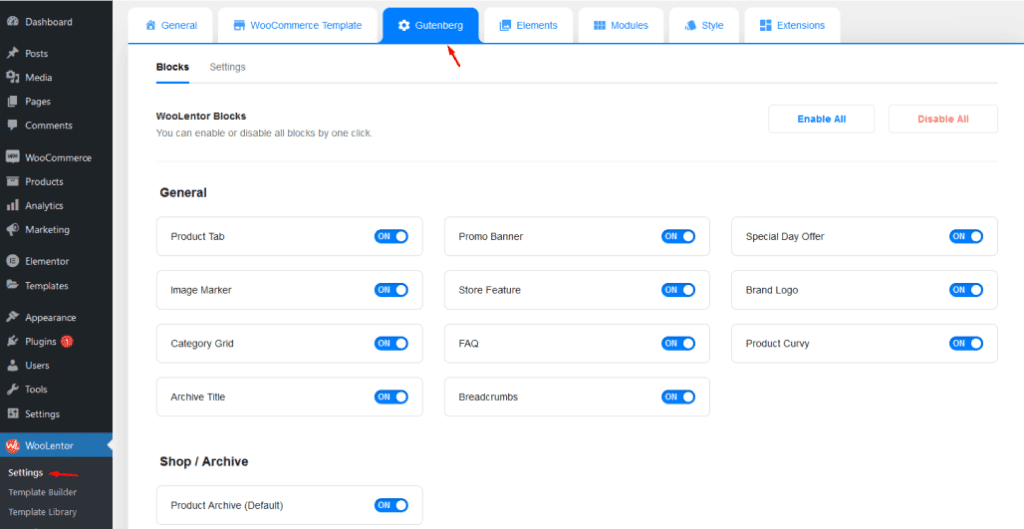
Task: Click the Plugins icon in sidebar
Action: (x=12, y=341)
